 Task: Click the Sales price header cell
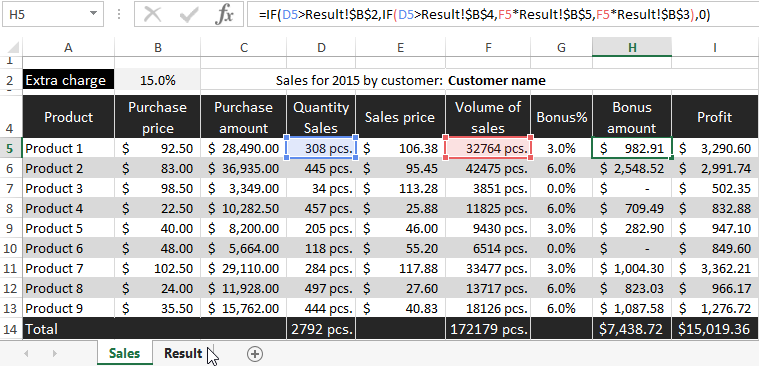coord(400,117)
